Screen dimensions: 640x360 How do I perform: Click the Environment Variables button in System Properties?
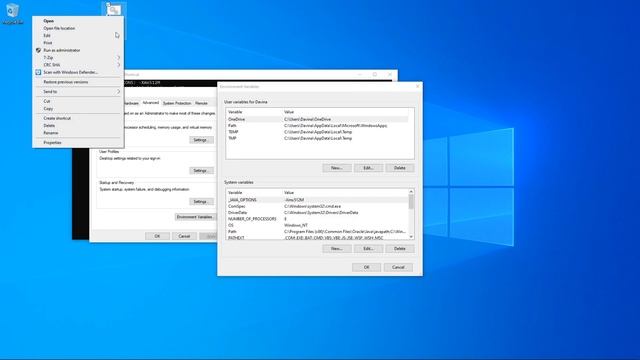point(195,217)
